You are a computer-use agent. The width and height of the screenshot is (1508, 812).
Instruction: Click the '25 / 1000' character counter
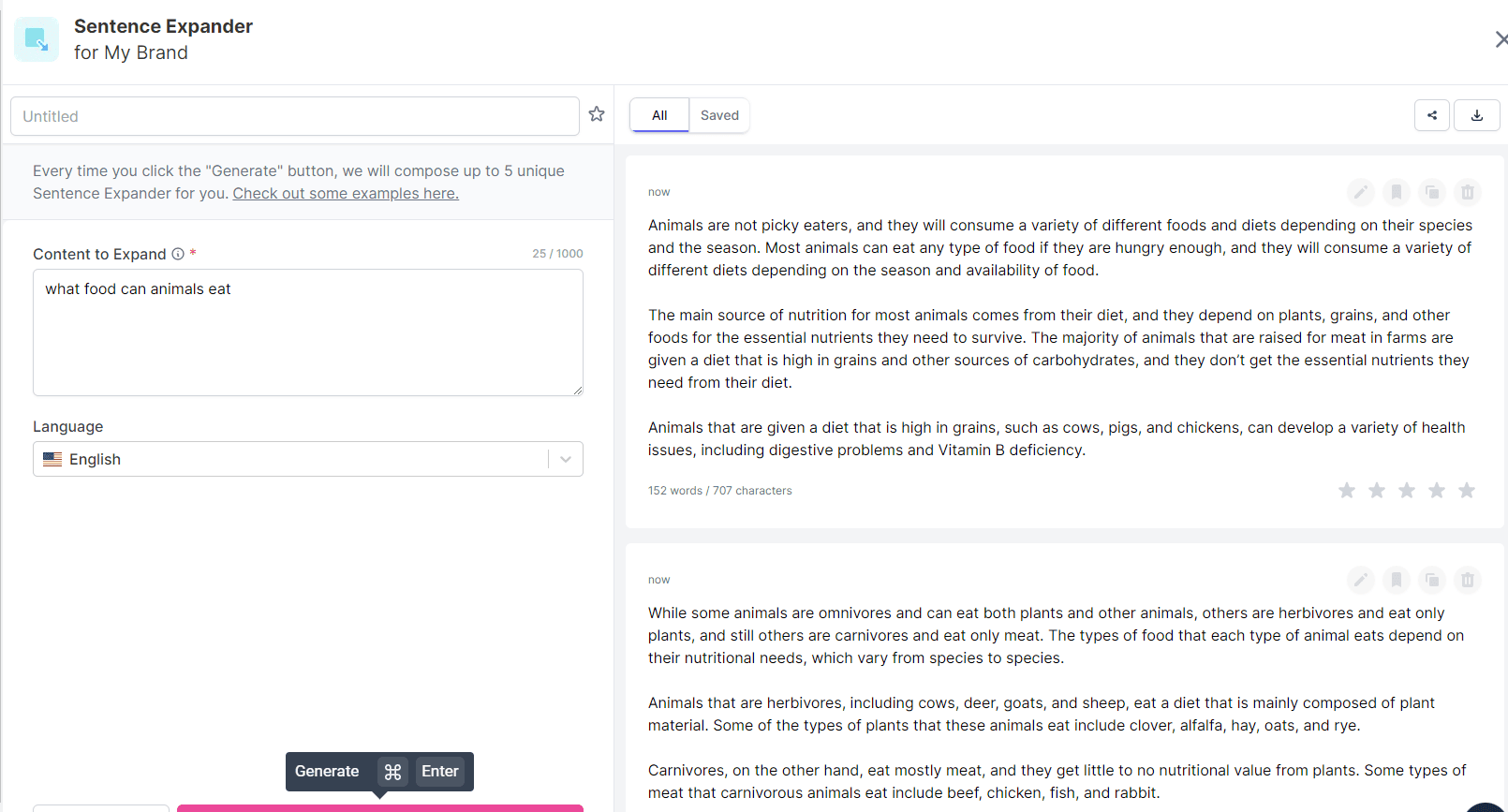[x=557, y=254]
